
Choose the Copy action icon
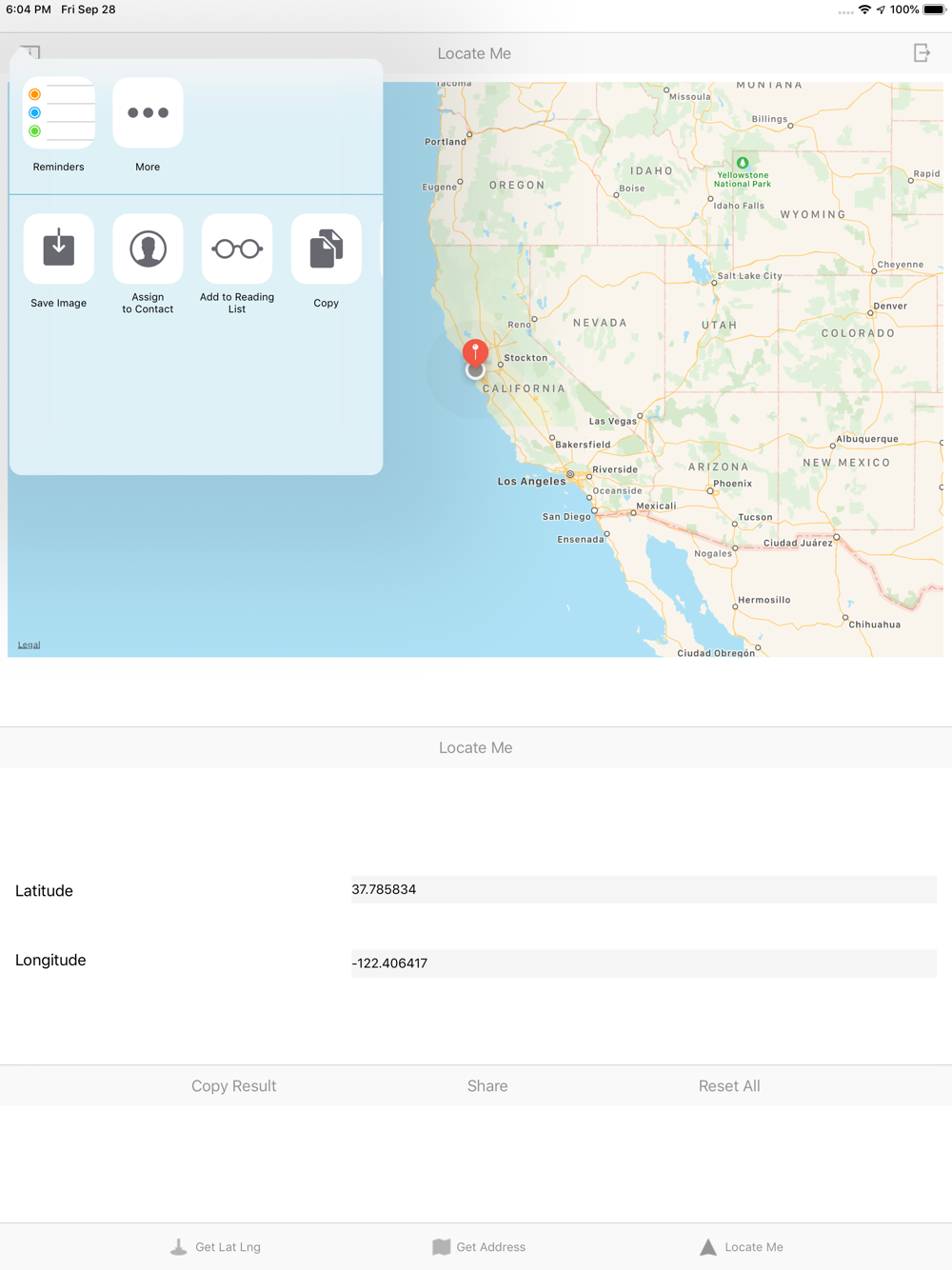tap(327, 249)
